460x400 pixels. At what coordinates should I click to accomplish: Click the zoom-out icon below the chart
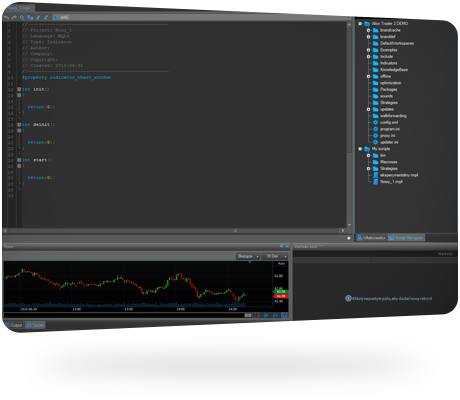[275, 315]
